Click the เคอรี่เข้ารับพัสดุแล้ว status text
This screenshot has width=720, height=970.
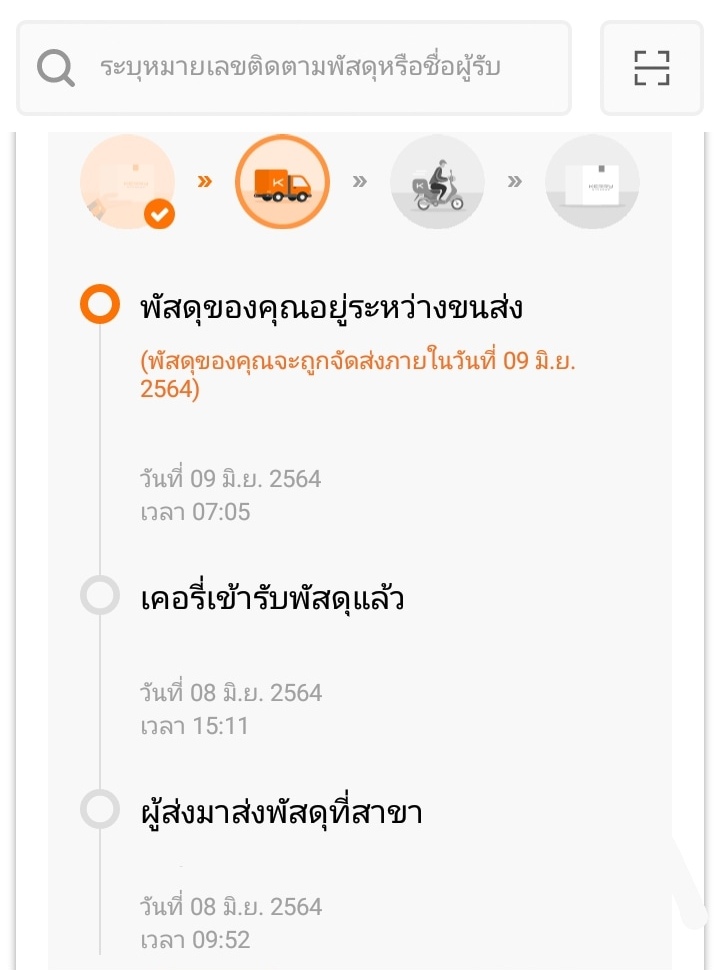pos(272,599)
